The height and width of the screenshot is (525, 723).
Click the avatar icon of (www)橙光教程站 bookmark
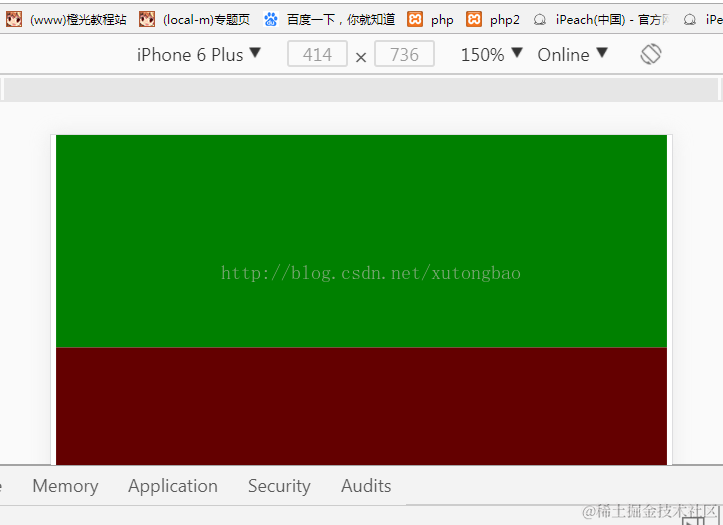click(14, 19)
